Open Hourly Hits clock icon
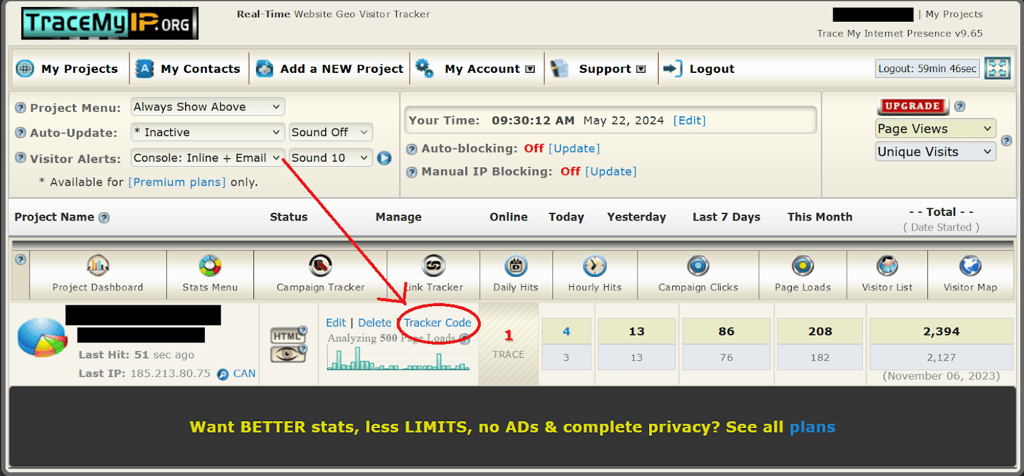Viewport: 1024px width, 476px height. pyautogui.click(x=595, y=266)
